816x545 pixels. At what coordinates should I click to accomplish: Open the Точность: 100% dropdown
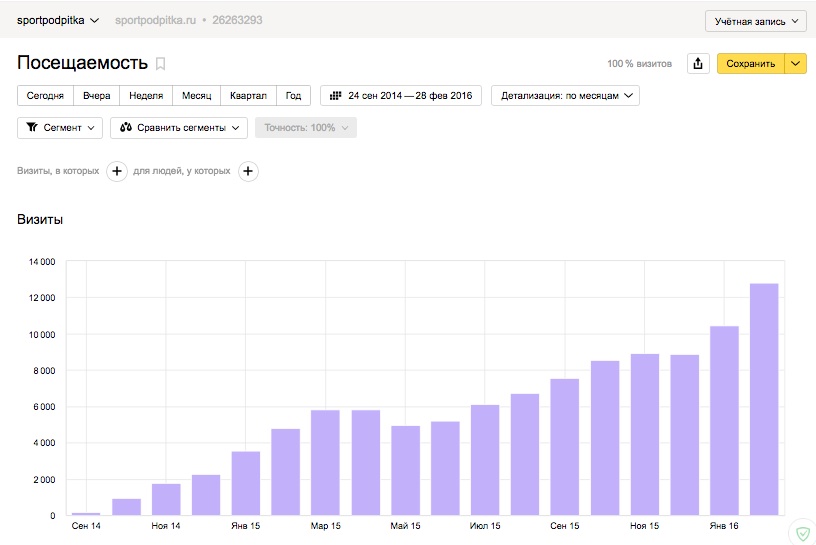click(x=305, y=128)
